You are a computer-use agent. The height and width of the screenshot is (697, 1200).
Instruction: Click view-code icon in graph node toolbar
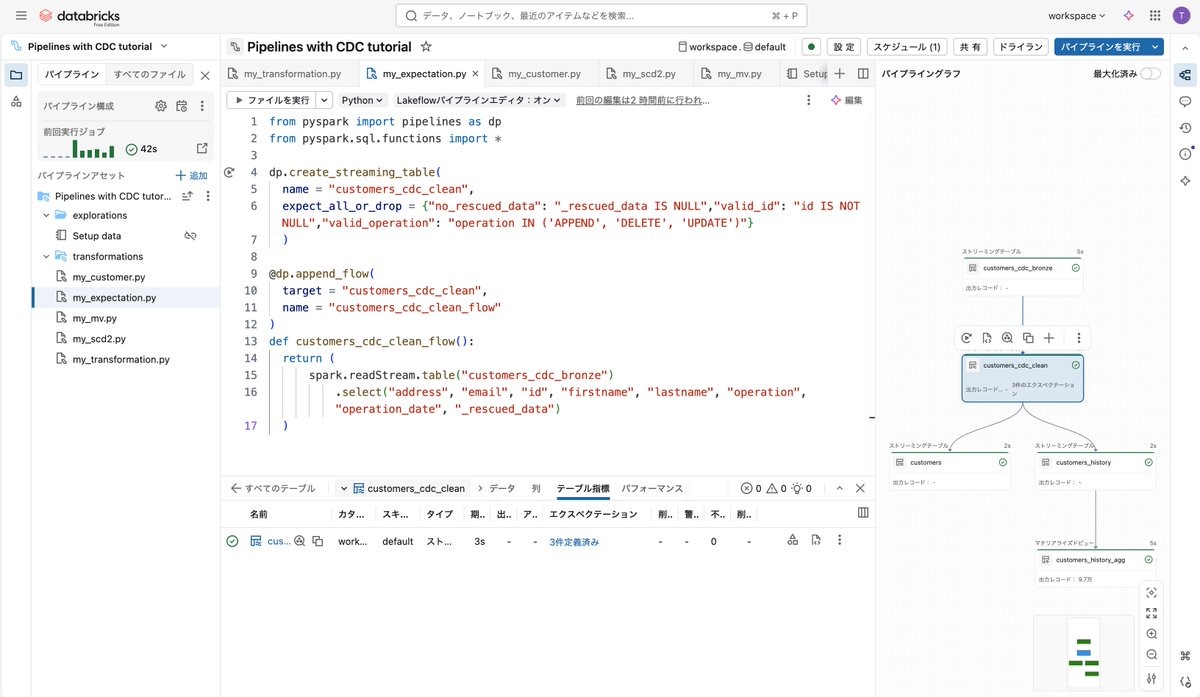(x=987, y=338)
